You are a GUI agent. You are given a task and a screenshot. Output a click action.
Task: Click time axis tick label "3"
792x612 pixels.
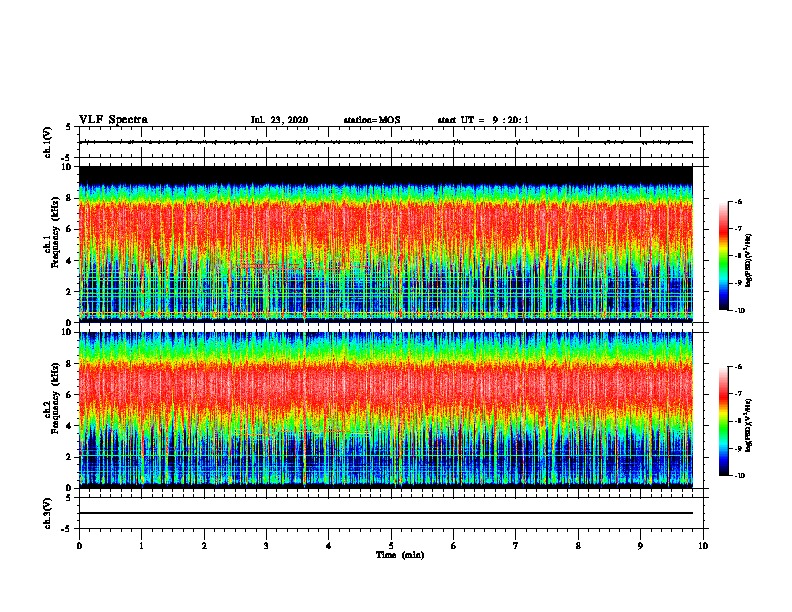click(266, 546)
